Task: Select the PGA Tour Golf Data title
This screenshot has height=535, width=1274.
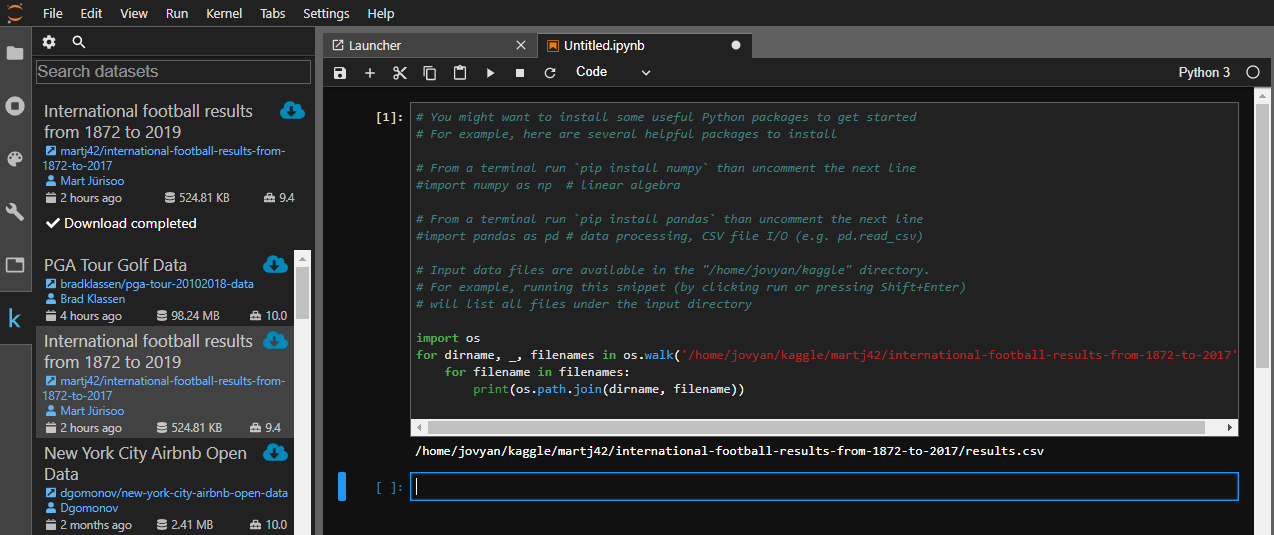Action: pos(115,265)
